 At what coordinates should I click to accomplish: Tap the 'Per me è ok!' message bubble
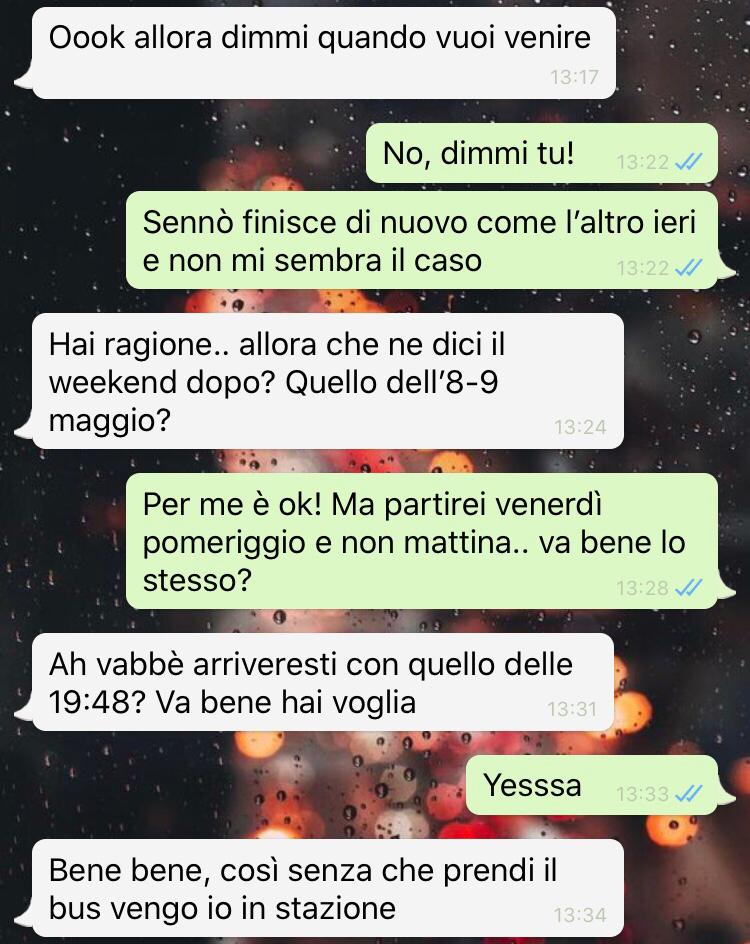point(422,541)
